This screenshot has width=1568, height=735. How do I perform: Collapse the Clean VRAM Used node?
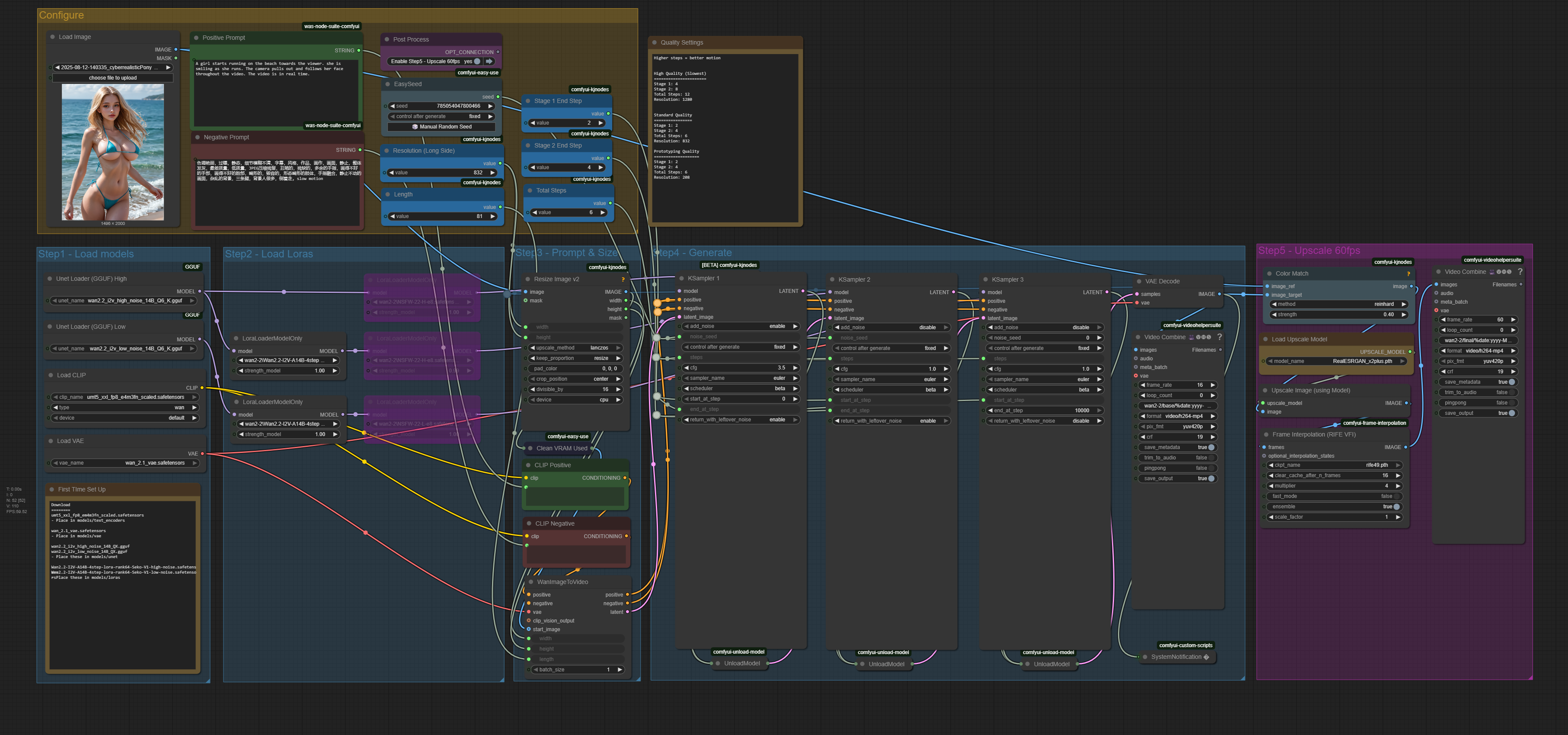click(530, 448)
